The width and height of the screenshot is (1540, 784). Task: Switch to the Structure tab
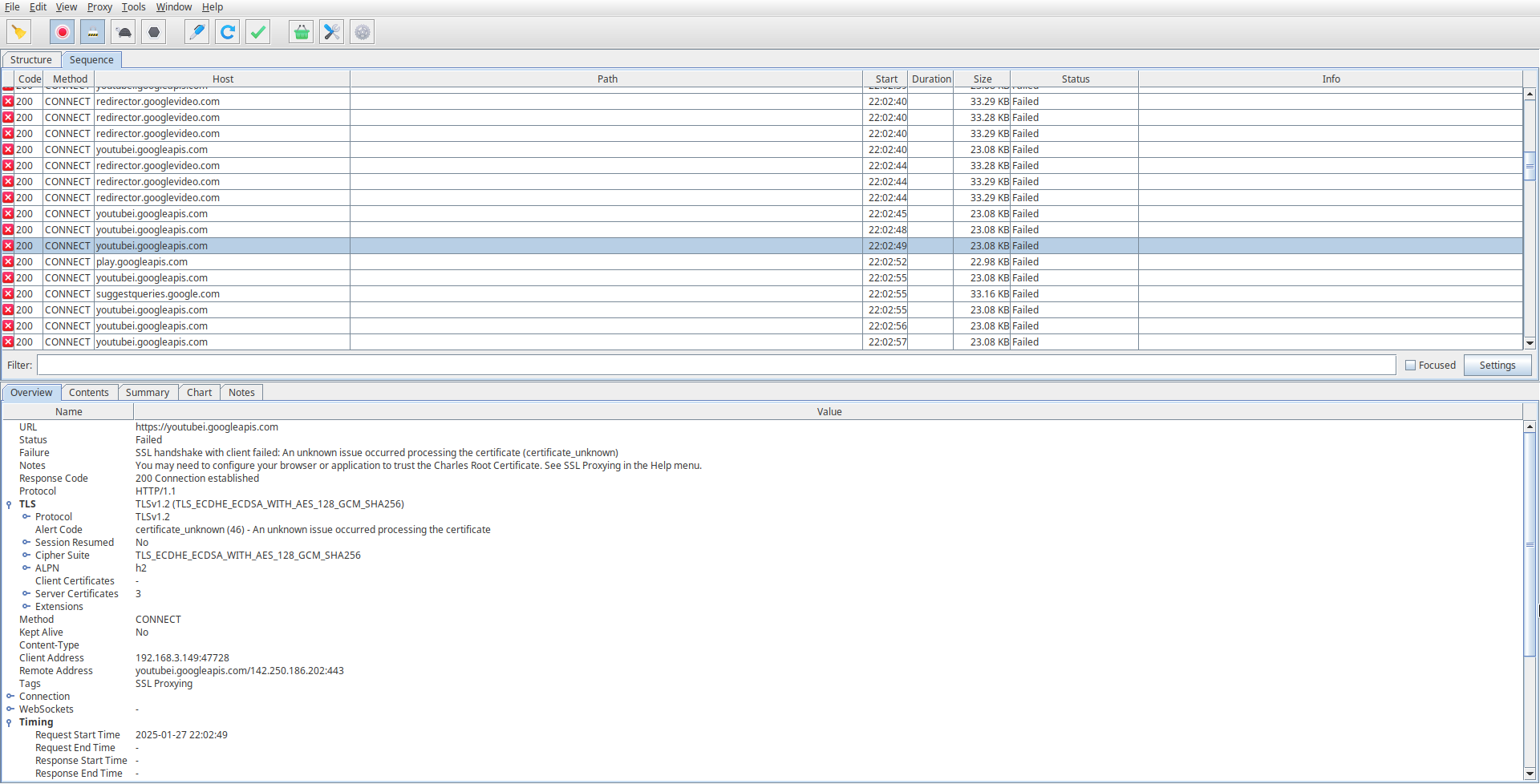(x=31, y=60)
